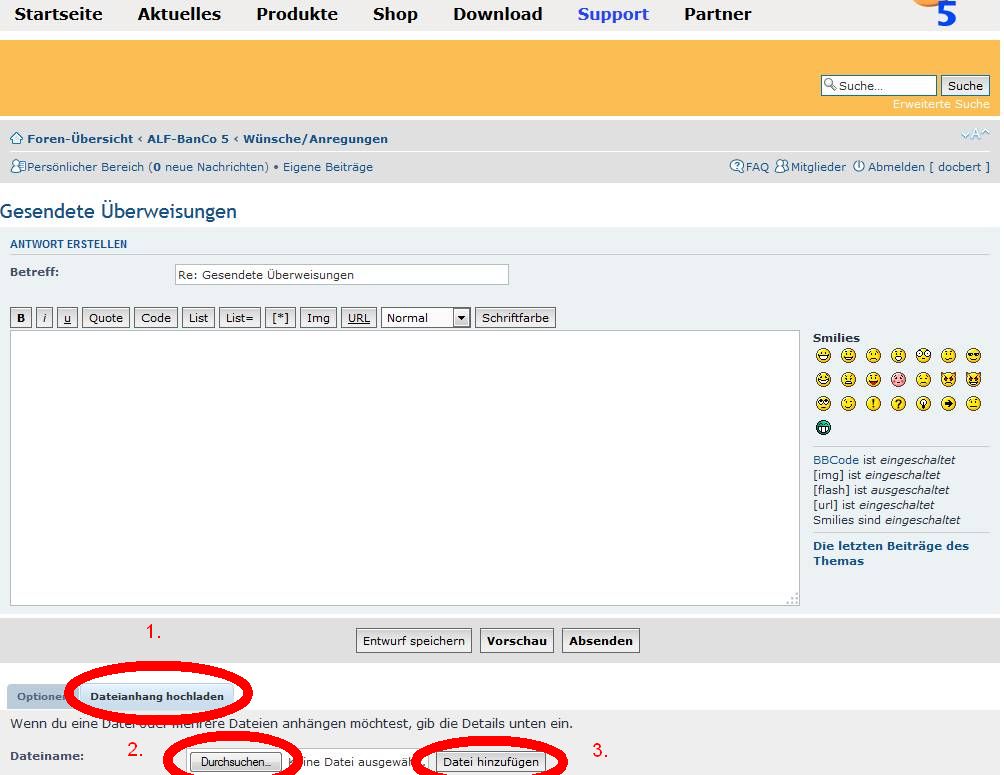Image resolution: width=1004 pixels, height=775 pixels.
Task: Focus the Suche search input field
Action: [x=879, y=85]
